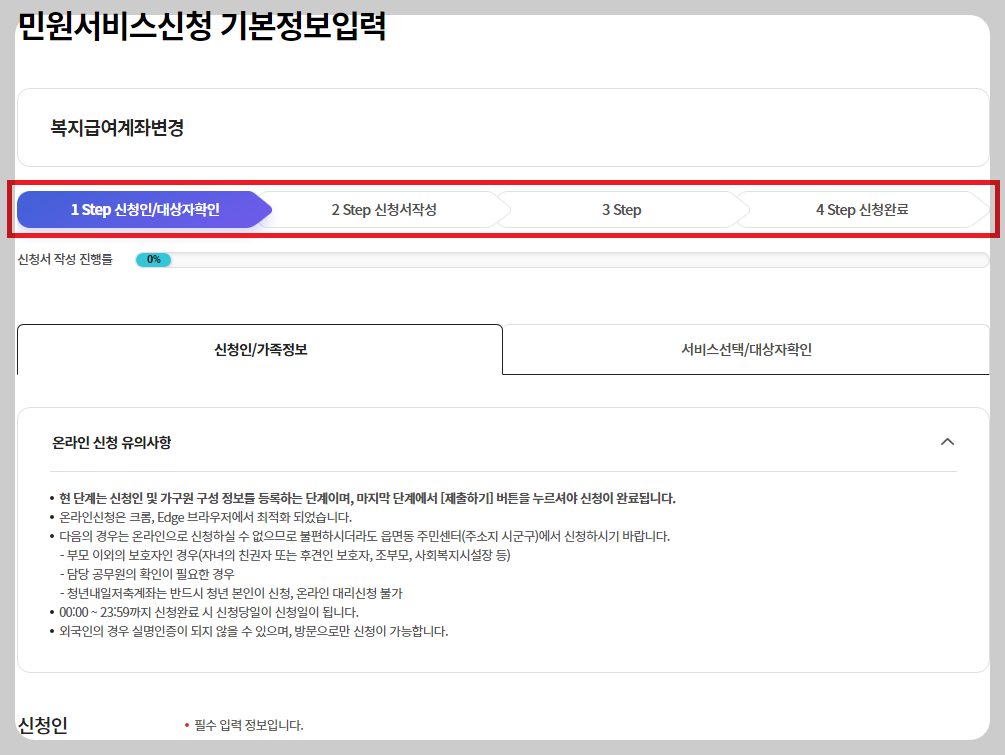Image resolution: width=1005 pixels, height=755 pixels.
Task: Switch to the 서비스선택/대상자확인 tab
Action: (750, 350)
